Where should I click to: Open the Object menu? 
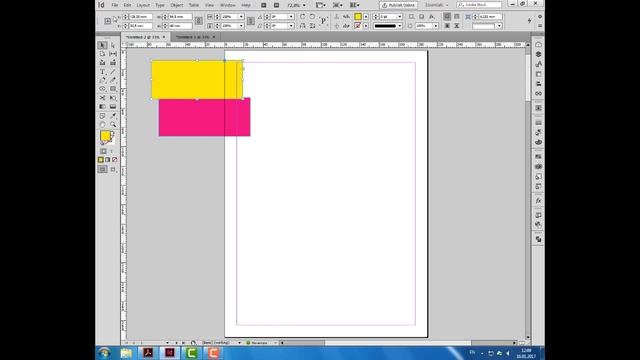point(177,5)
